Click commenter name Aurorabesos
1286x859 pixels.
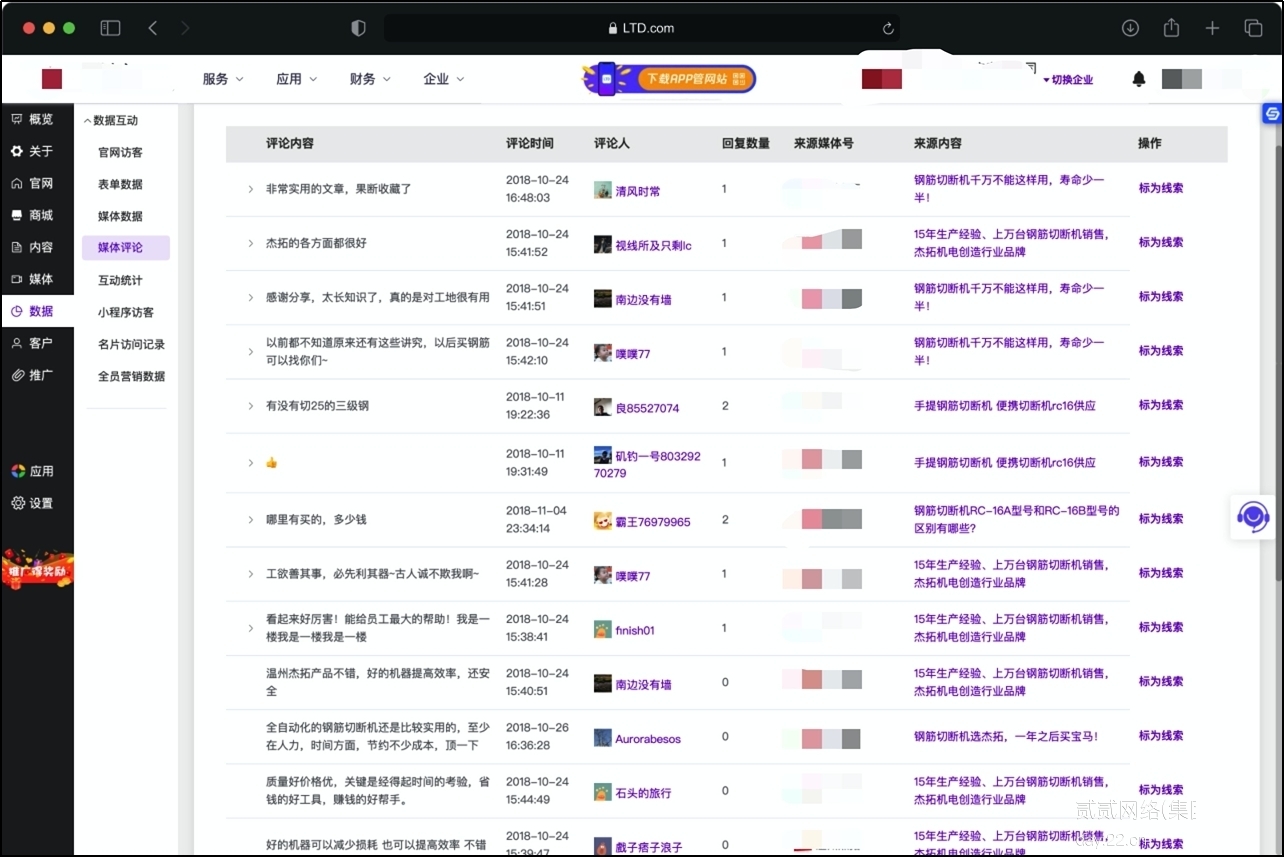pyautogui.click(x=647, y=739)
